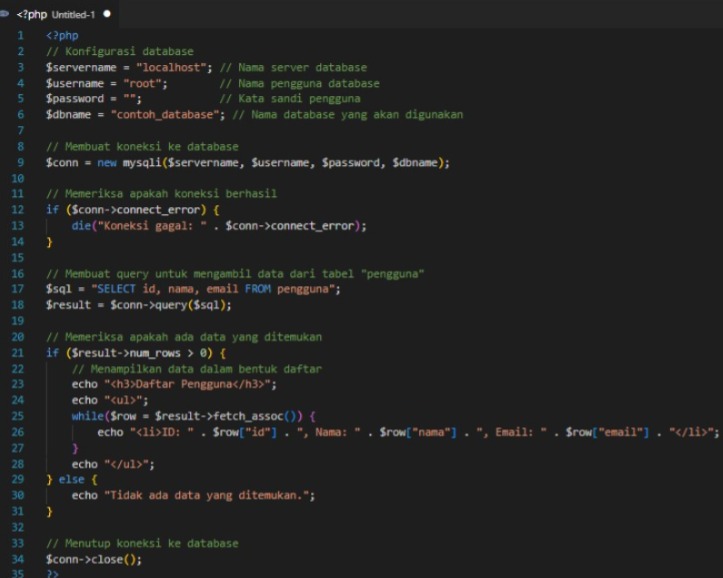Click the "</ul>" string on line 28

click(126, 464)
